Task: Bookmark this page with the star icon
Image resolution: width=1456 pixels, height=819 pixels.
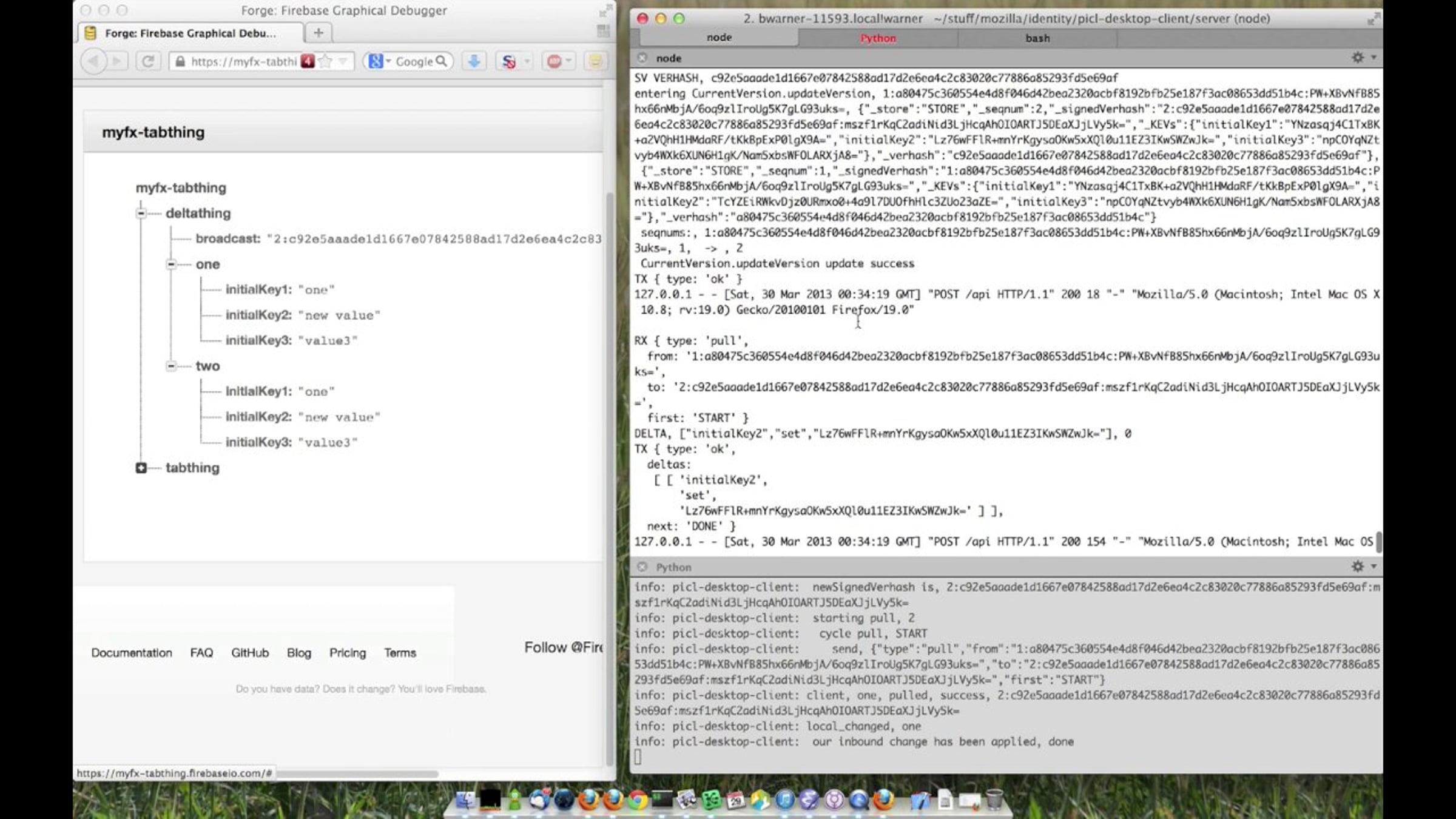Action: (325, 61)
